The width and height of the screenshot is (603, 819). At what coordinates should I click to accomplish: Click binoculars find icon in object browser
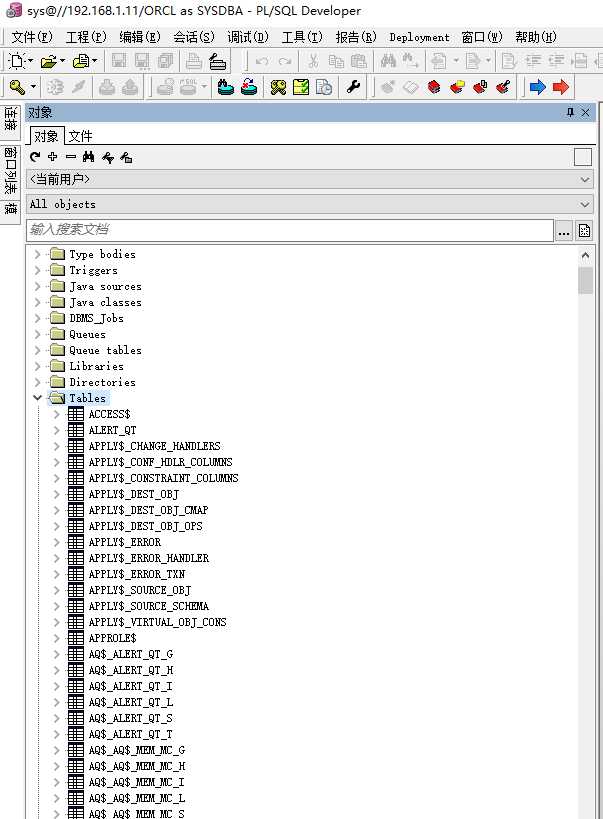pos(89,157)
